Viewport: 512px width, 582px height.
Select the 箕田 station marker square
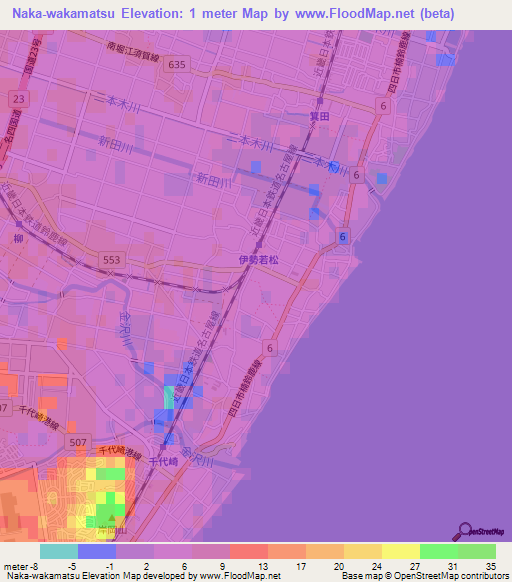(320, 101)
